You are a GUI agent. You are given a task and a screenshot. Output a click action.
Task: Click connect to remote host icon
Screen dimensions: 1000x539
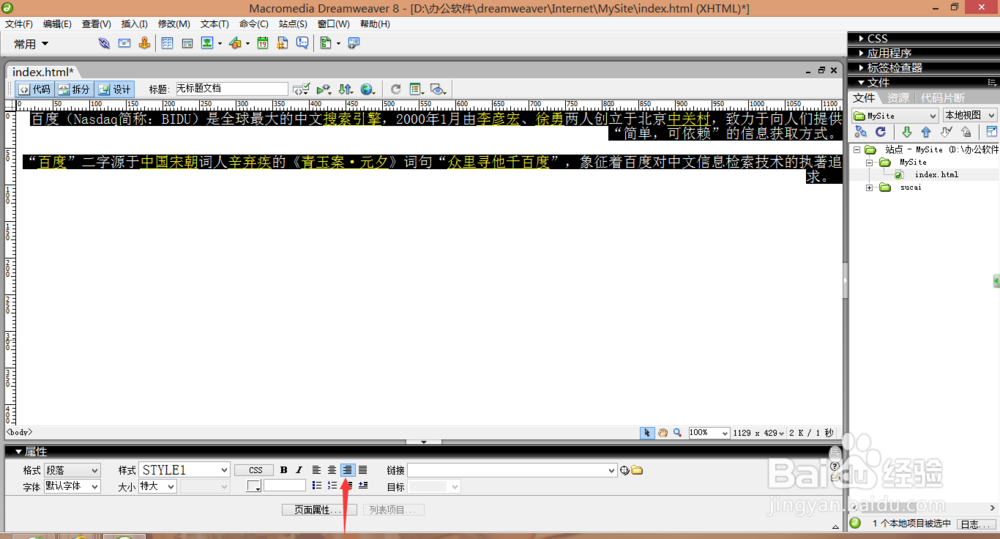860,132
